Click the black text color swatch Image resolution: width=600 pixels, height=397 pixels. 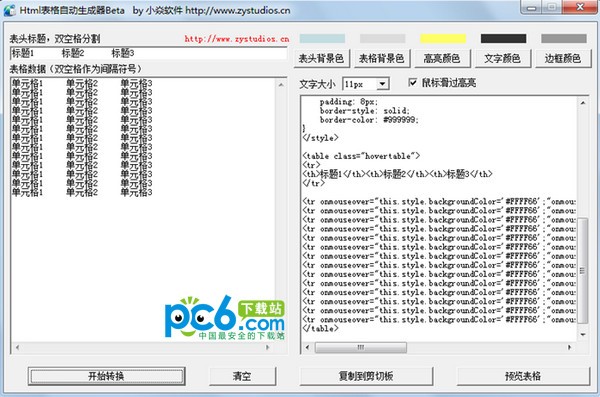503,38
